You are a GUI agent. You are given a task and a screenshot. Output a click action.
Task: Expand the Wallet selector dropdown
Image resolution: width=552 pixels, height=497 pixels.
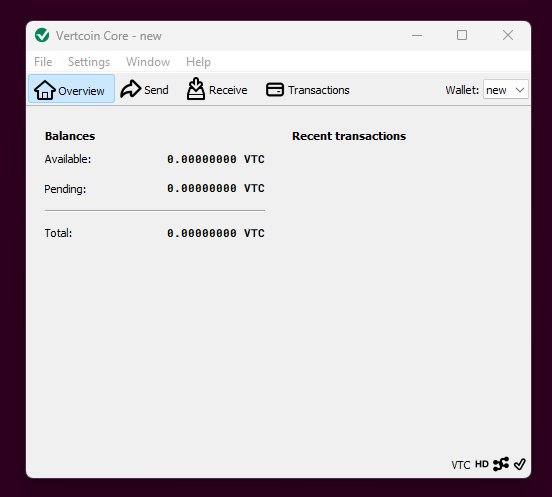(x=505, y=90)
